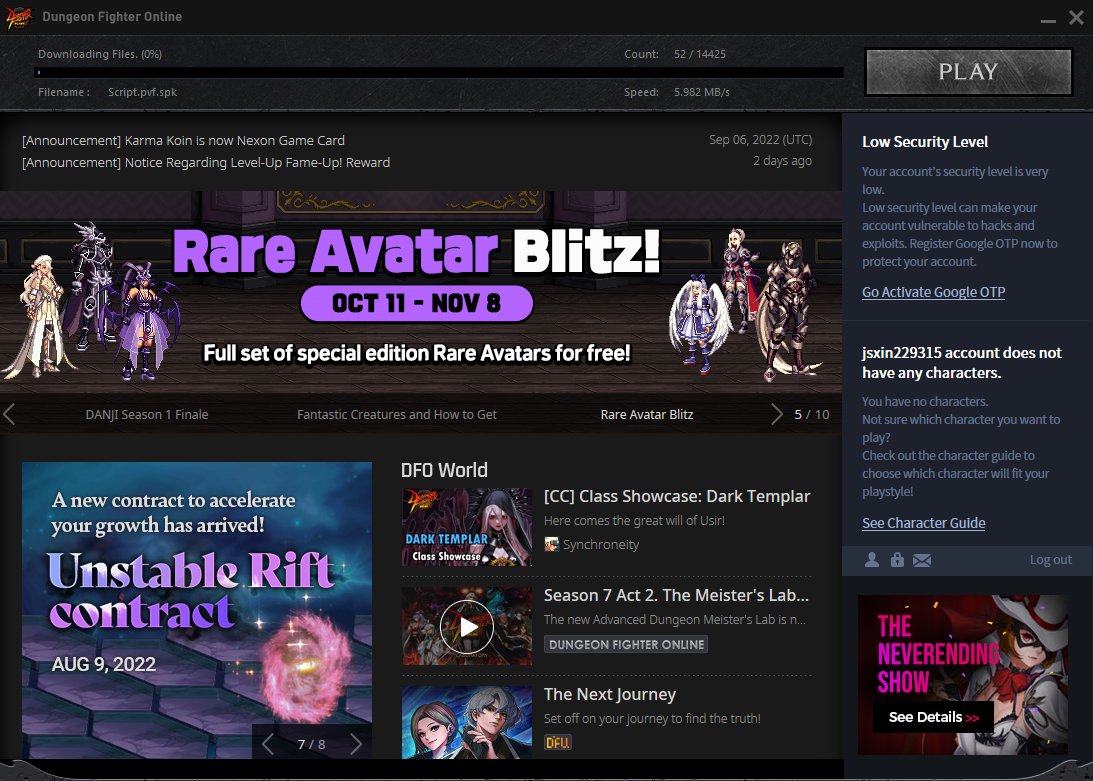This screenshot has width=1093, height=781.
Task: Click 'Downloading Files. (0%)' status text
Action: click(x=100, y=54)
